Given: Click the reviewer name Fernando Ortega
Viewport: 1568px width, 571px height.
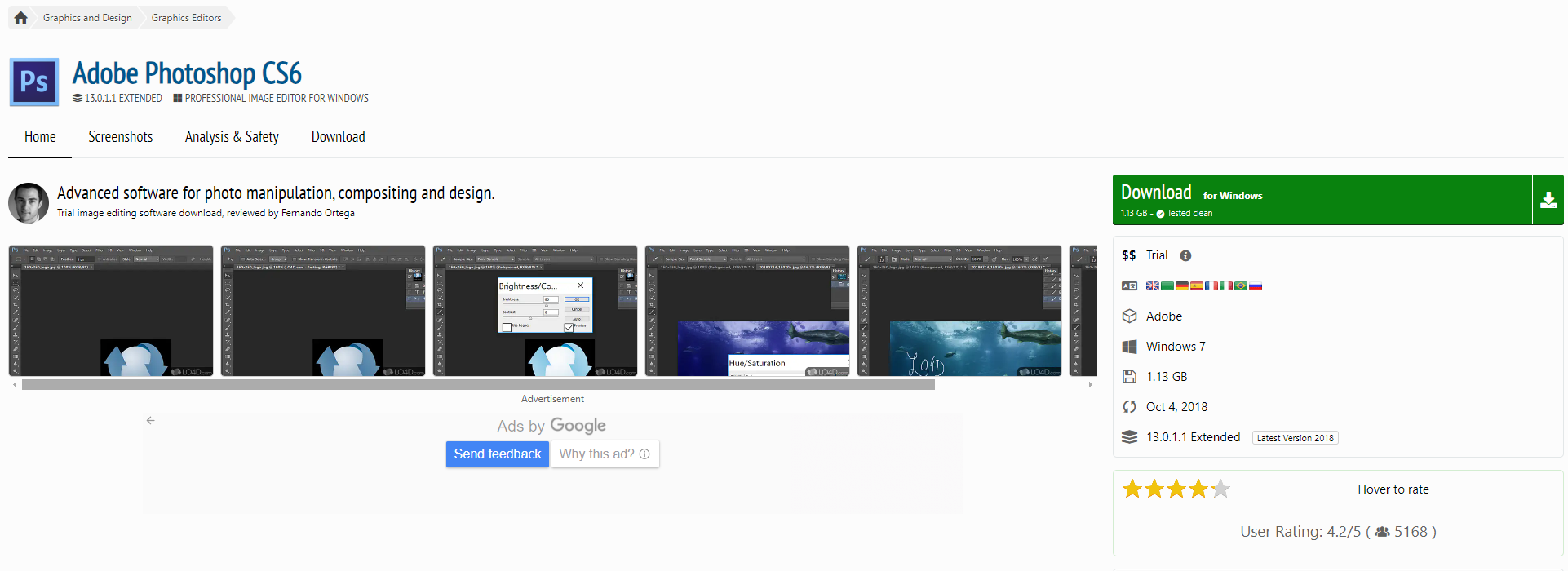Looking at the screenshot, I should (x=318, y=213).
